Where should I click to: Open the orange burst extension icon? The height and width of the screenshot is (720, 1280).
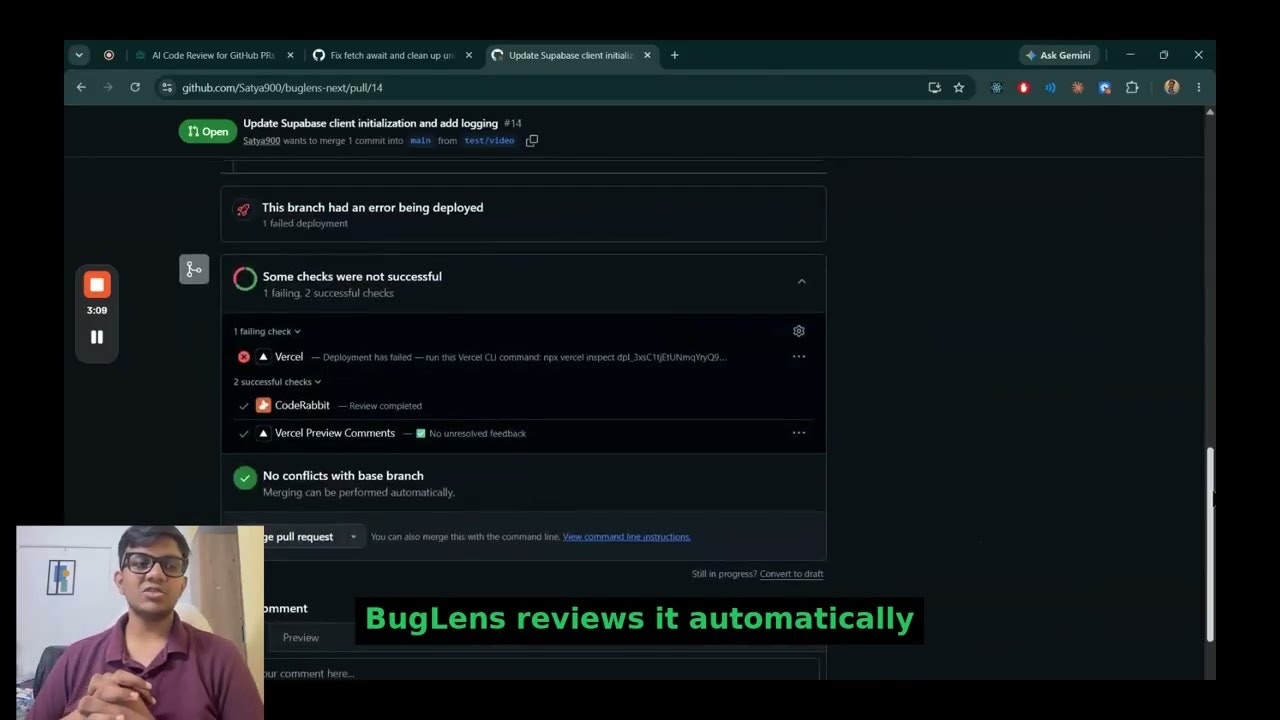(1078, 87)
